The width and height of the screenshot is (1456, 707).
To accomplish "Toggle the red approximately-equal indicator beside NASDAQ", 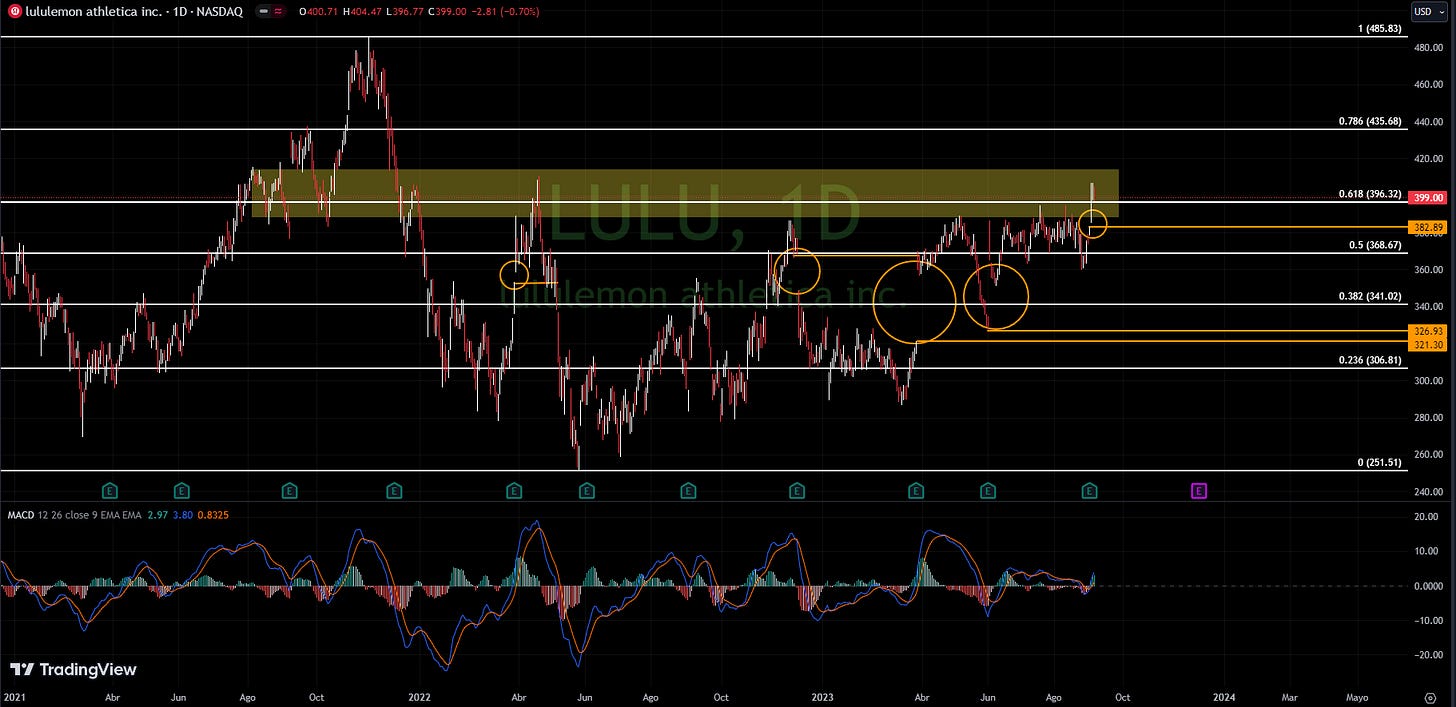I will point(277,12).
